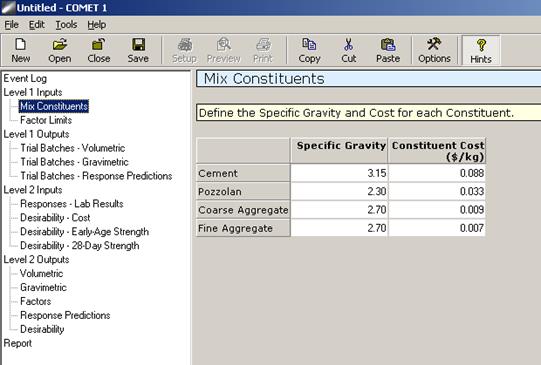This screenshot has width=541, height=365.
Task: Click the Open folder toolbar icon
Action: (60, 45)
